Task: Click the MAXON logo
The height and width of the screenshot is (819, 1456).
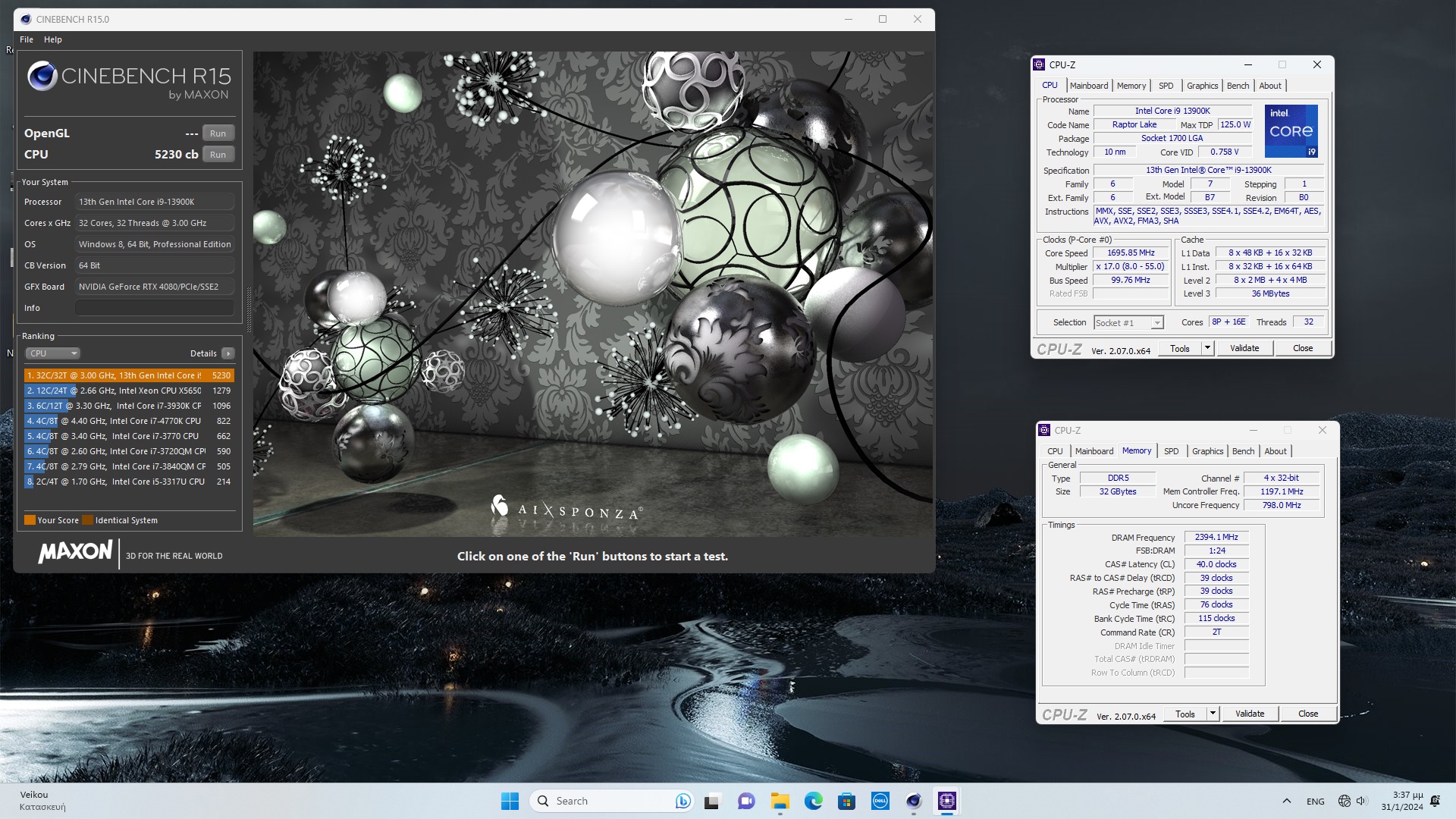Action: pyautogui.click(x=75, y=552)
